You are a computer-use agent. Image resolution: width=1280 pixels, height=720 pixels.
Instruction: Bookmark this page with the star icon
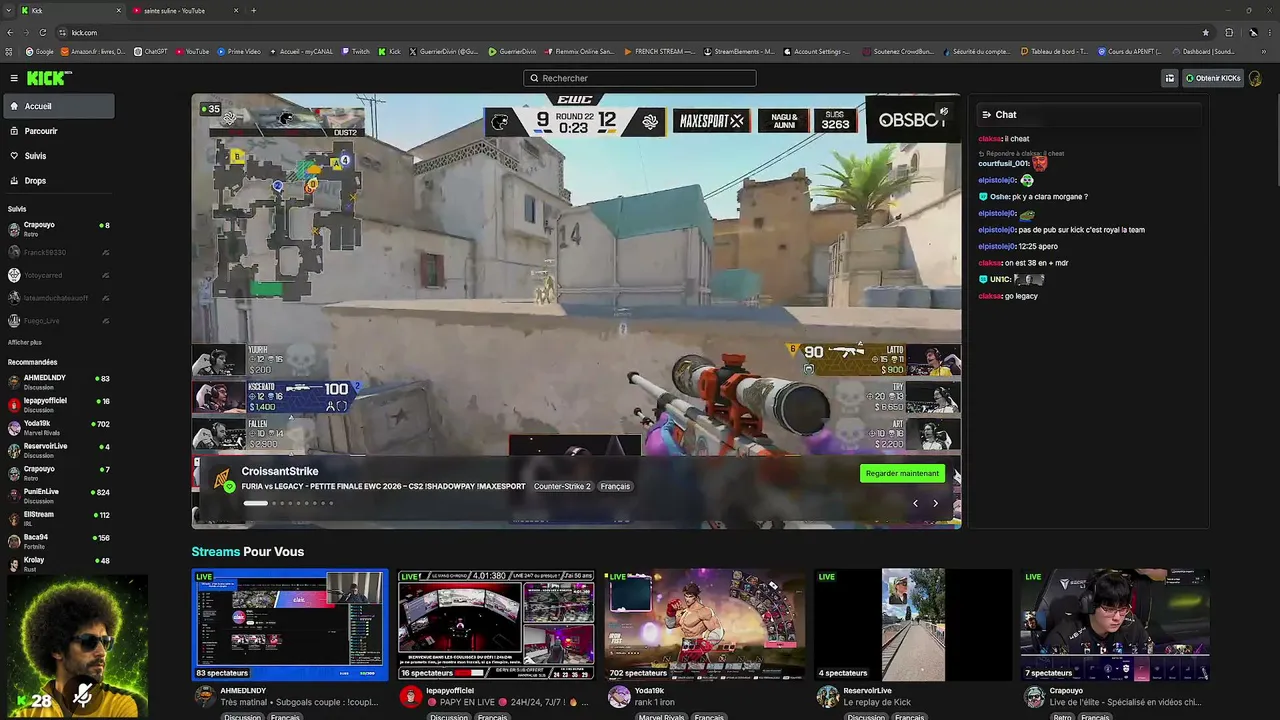point(1205,32)
